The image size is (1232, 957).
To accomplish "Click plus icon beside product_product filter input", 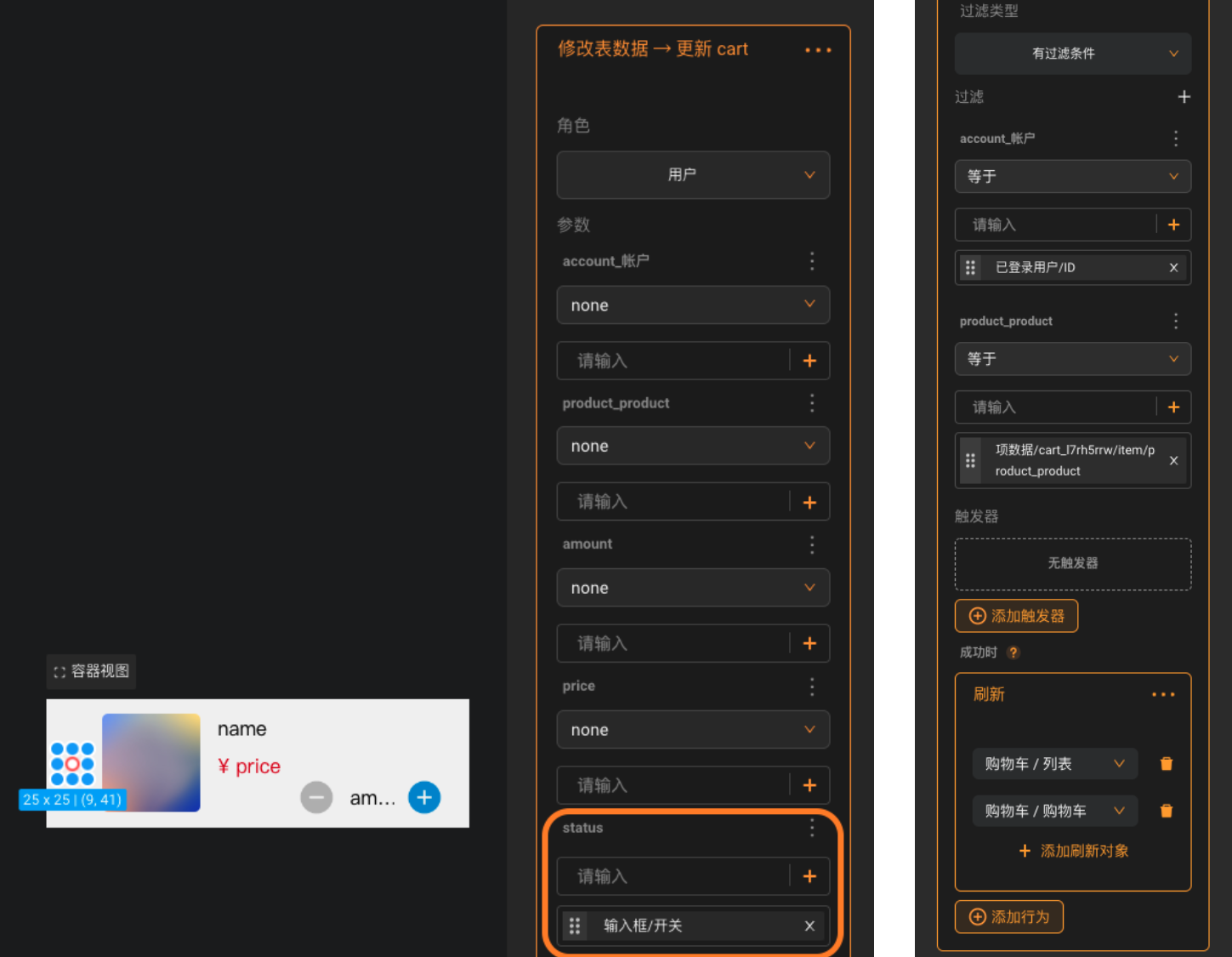I will (1173, 407).
